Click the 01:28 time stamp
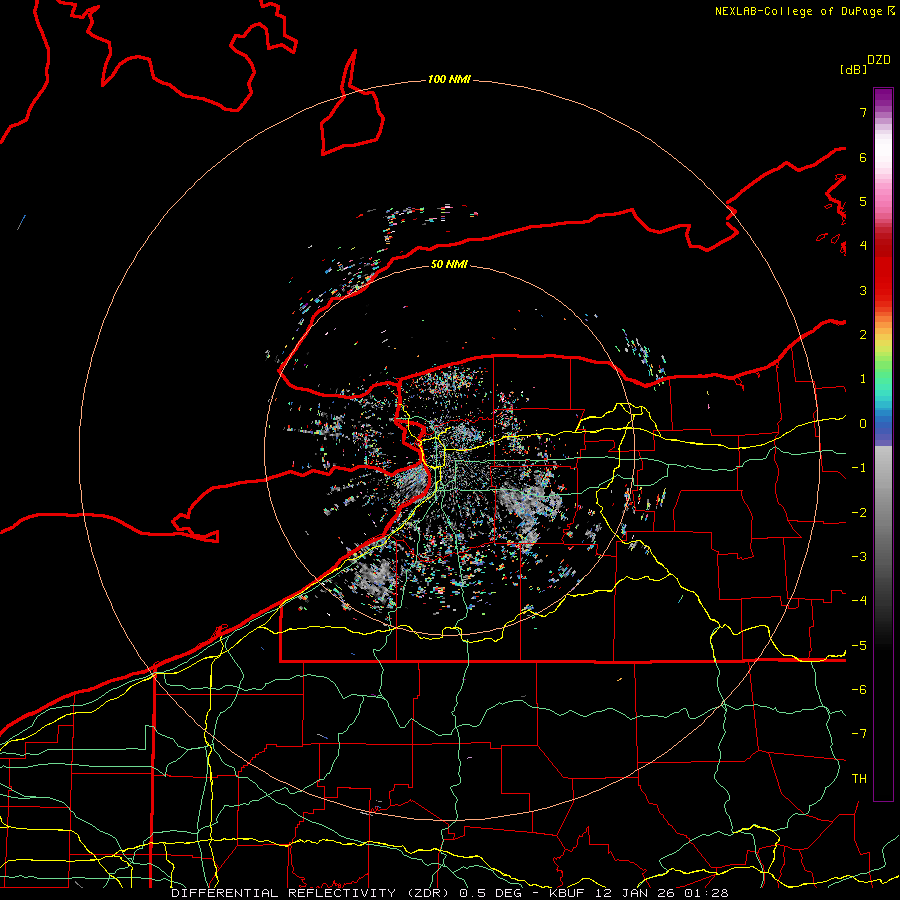The image size is (900, 900). pos(707,893)
